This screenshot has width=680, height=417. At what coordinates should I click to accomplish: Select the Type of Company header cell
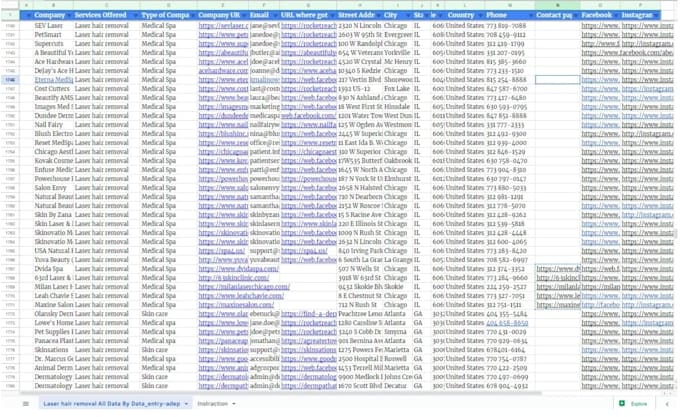click(168, 15)
